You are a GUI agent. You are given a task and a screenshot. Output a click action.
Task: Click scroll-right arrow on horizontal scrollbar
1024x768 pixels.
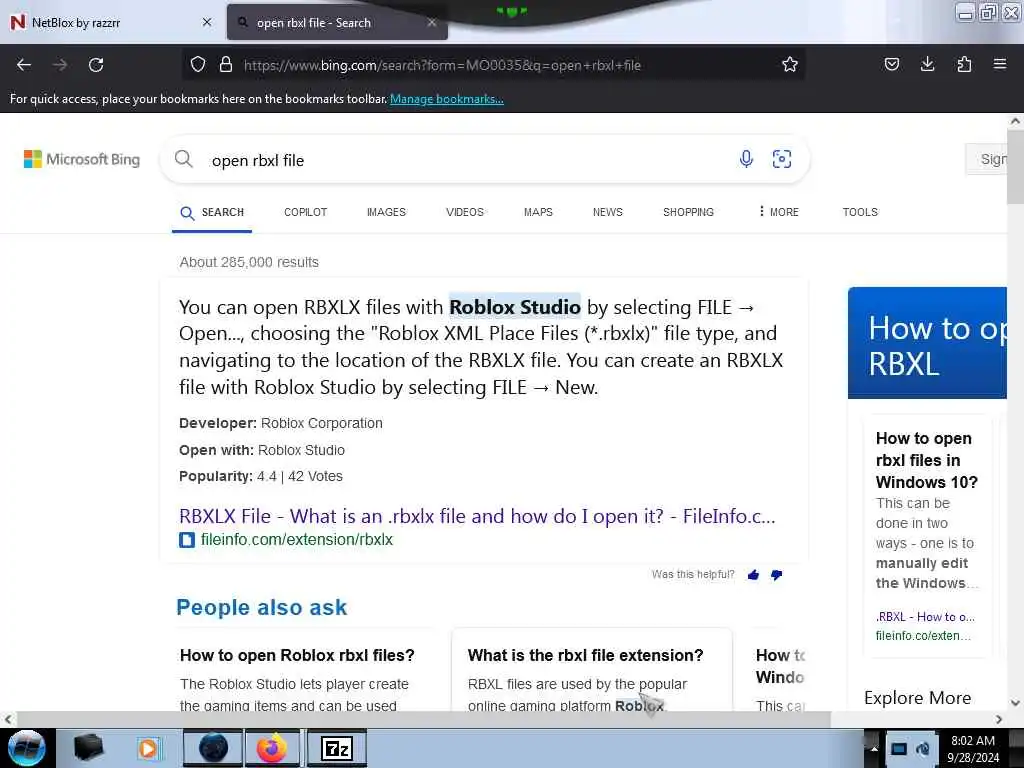999,719
